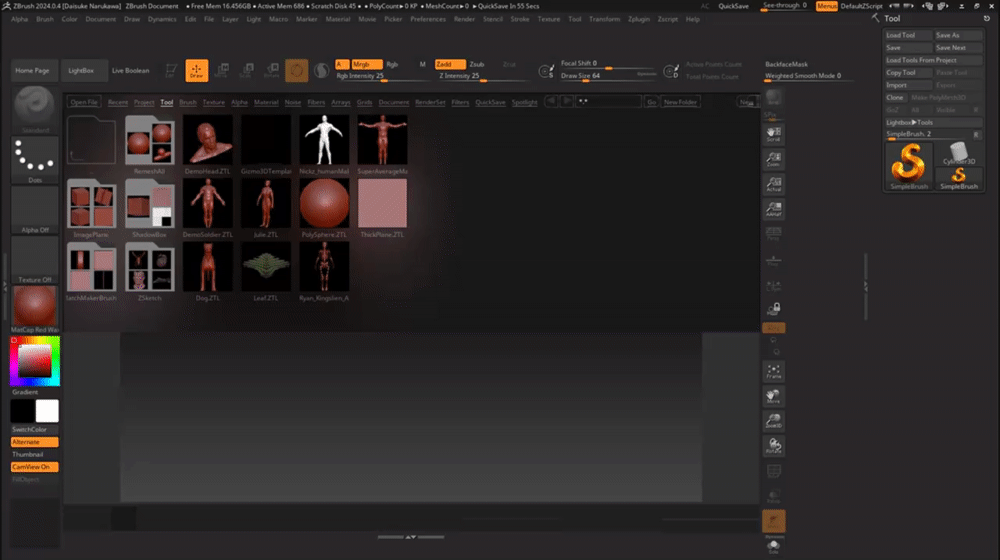The image size is (1000, 560).
Task: Toggle the Mrgb channel button
Action: 366,64
